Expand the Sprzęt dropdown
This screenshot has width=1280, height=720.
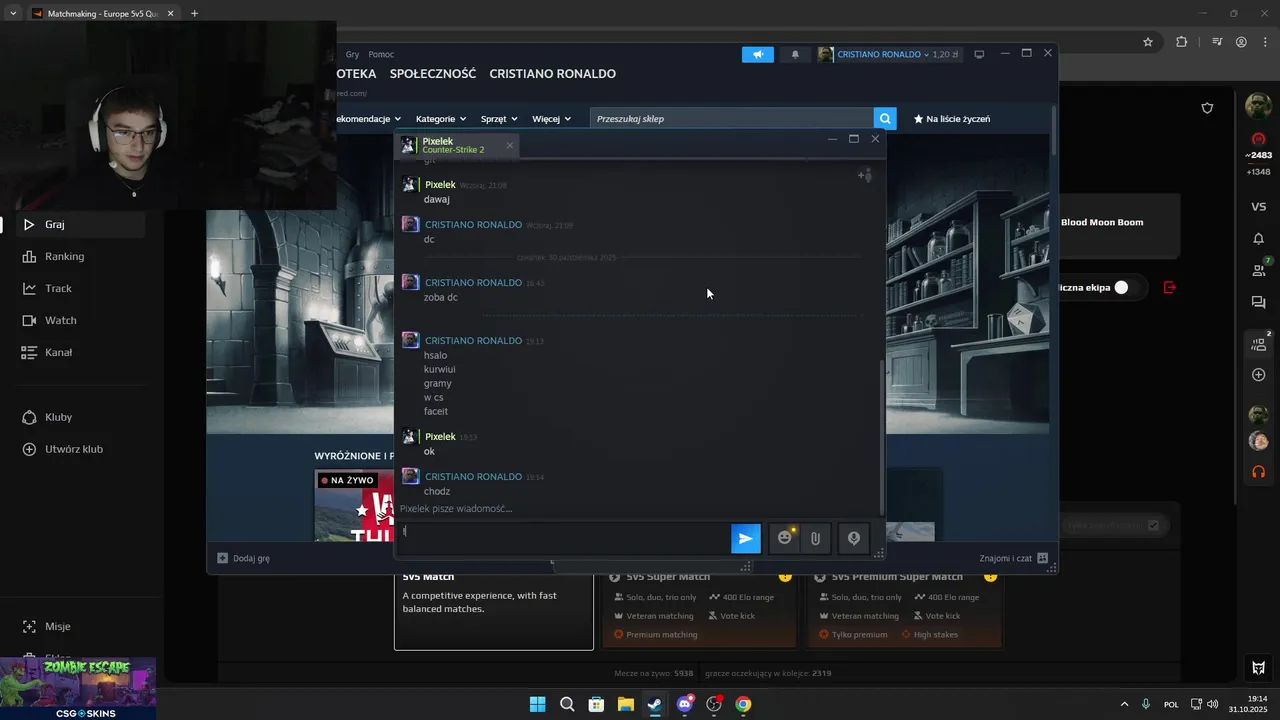499,118
